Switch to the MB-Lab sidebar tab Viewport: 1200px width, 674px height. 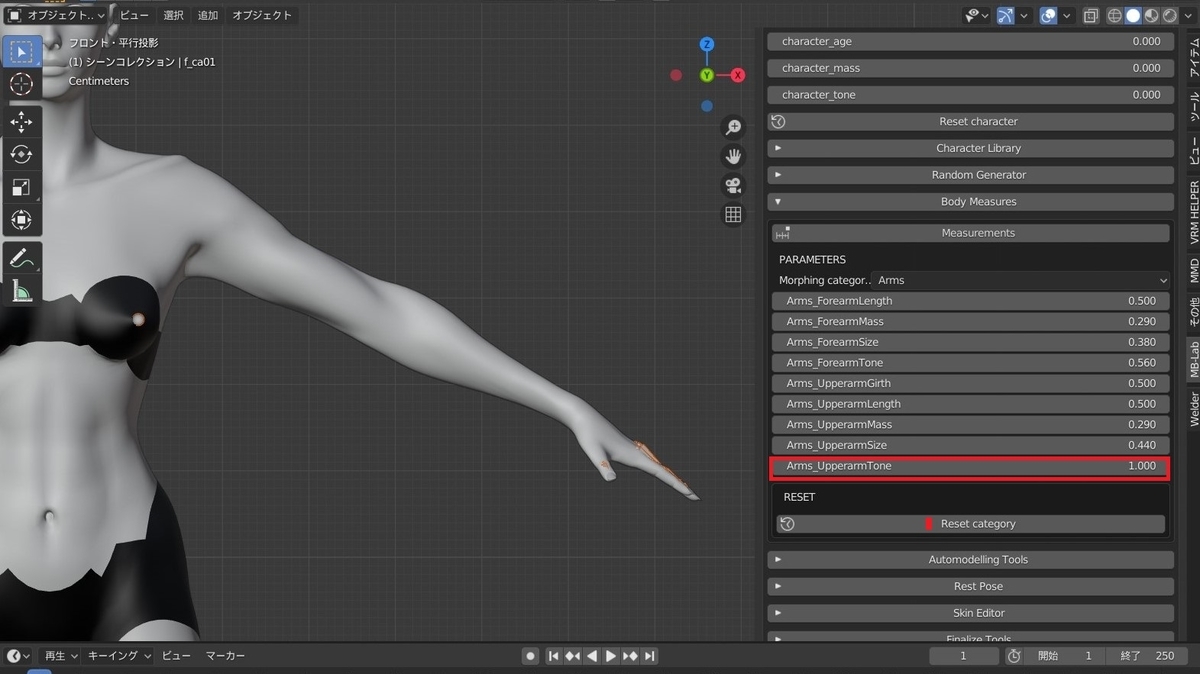click(1193, 361)
